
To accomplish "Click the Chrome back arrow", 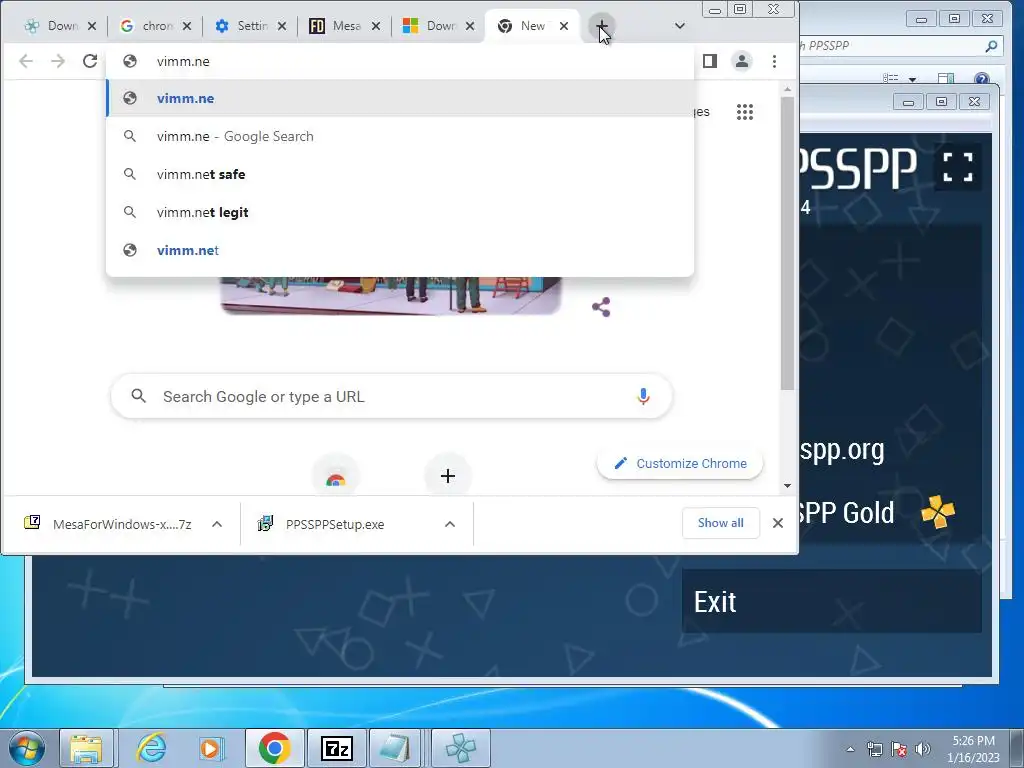I will tap(26, 61).
